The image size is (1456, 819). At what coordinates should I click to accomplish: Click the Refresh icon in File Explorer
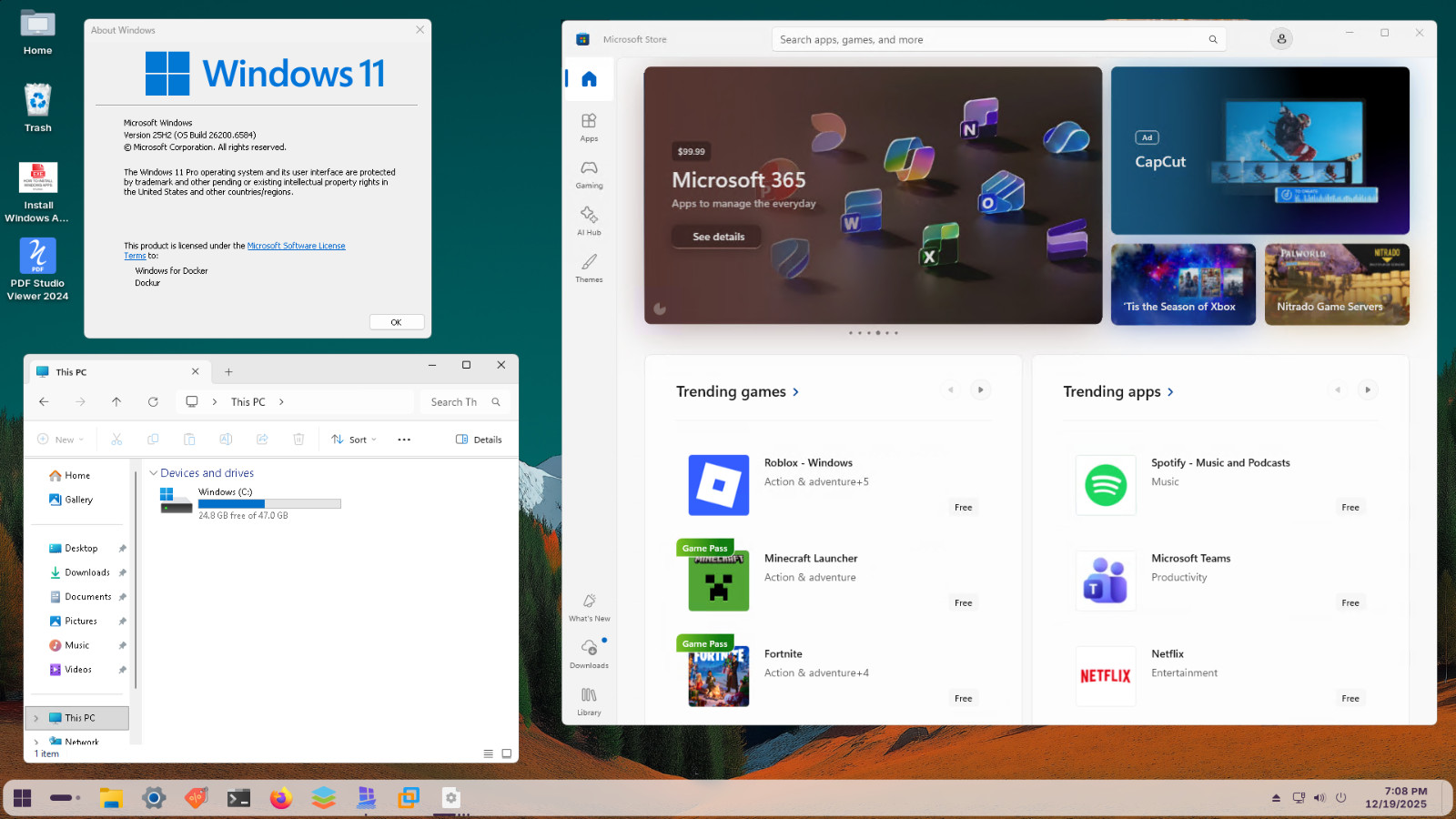click(x=153, y=401)
